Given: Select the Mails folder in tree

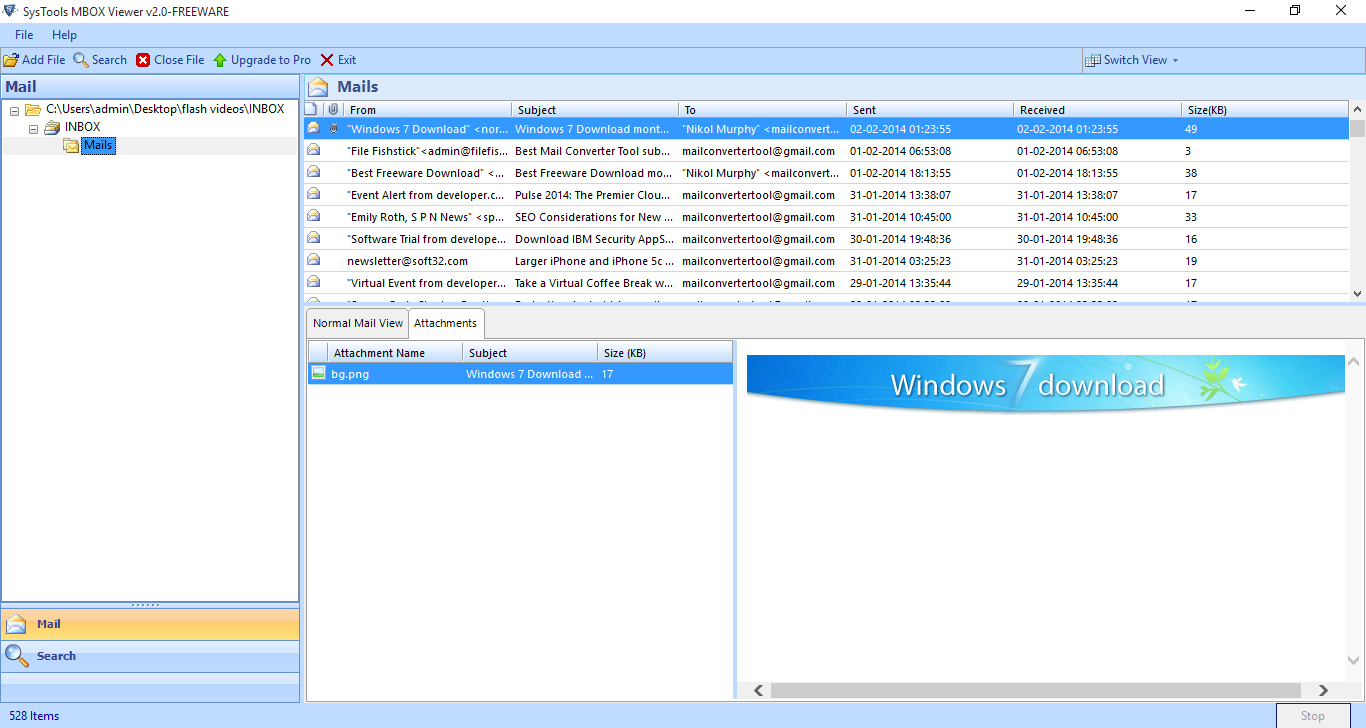Looking at the screenshot, I should click(x=97, y=146).
